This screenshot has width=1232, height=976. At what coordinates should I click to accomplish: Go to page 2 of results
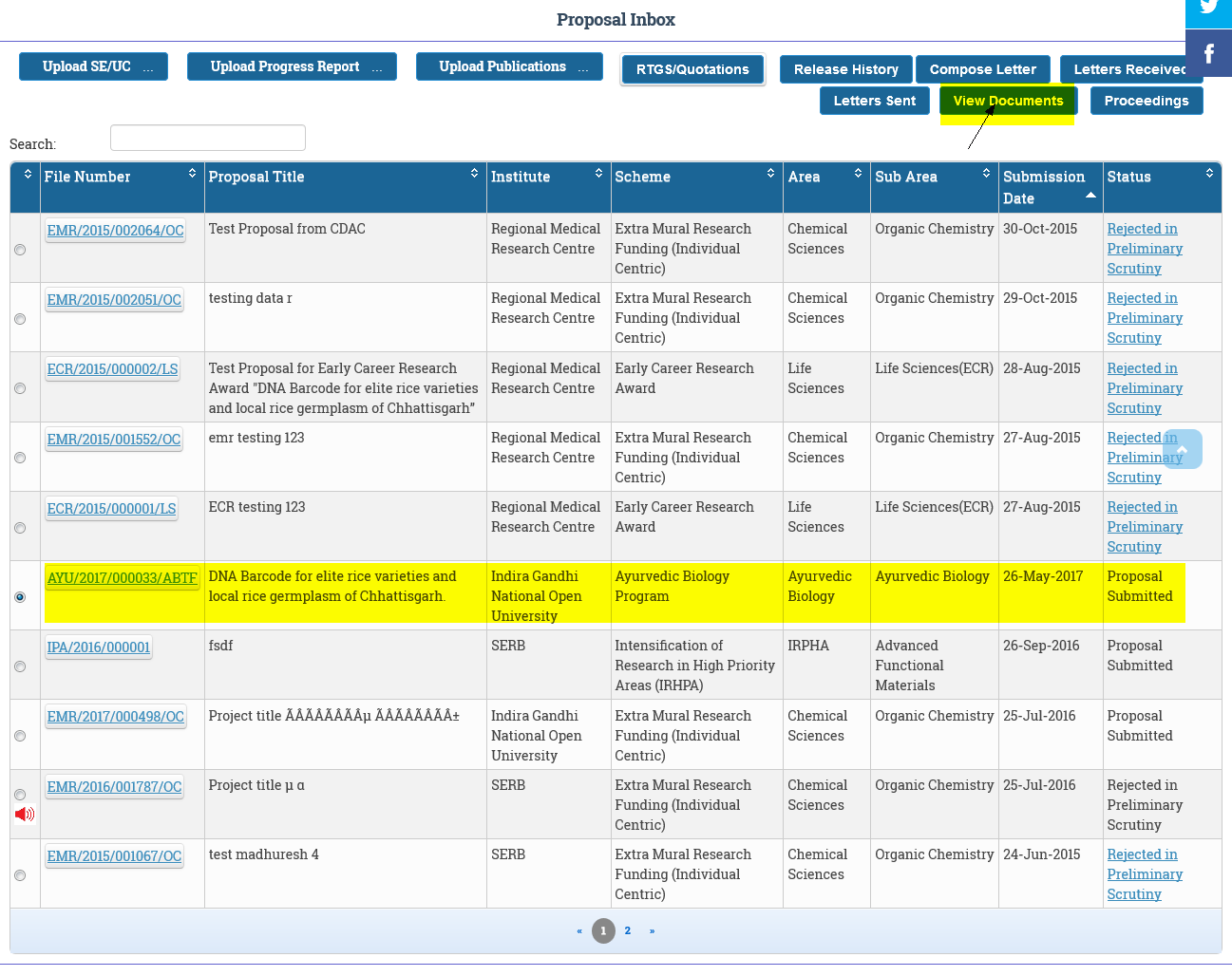click(x=628, y=931)
